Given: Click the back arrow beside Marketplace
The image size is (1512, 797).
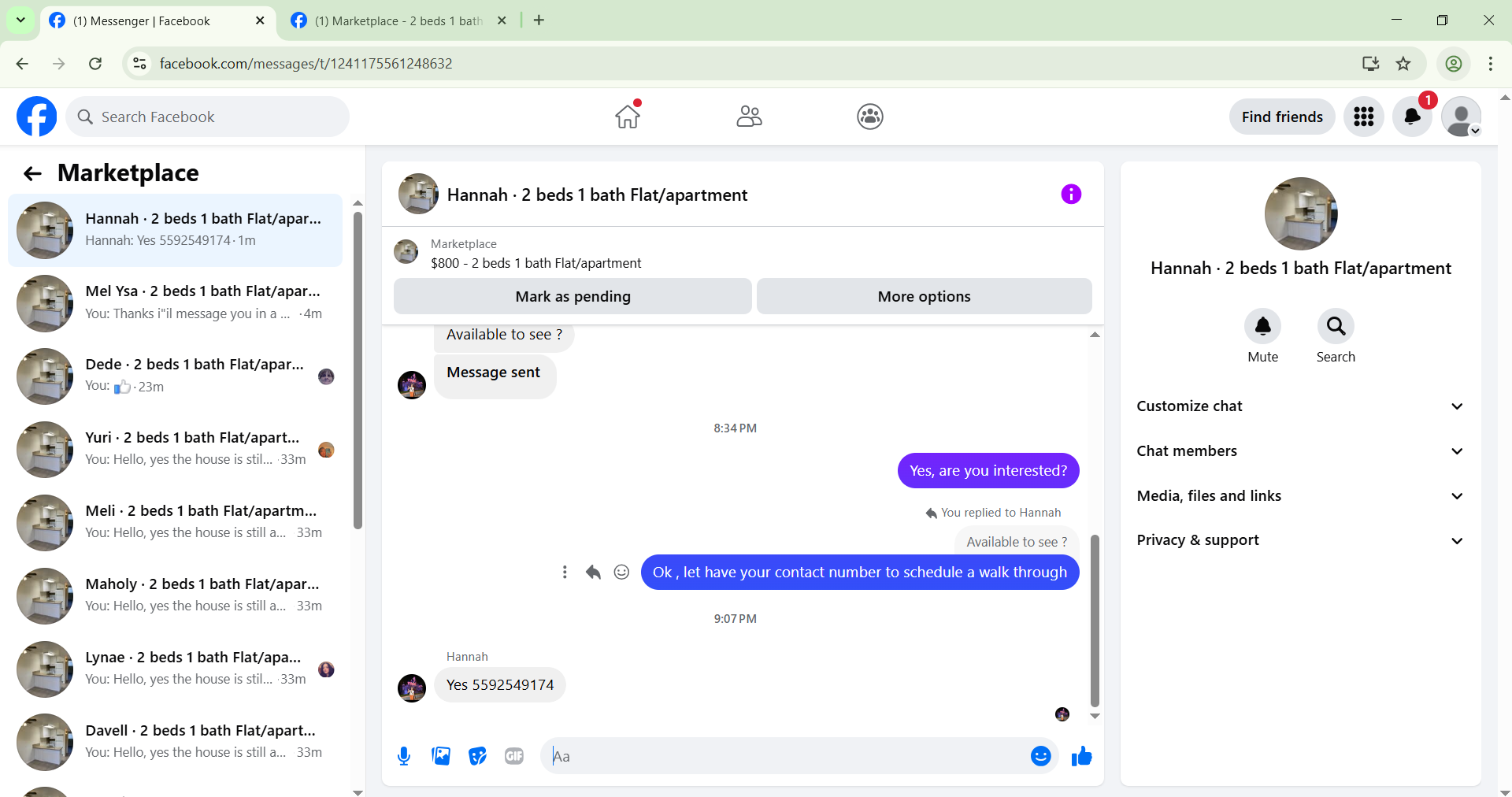Looking at the screenshot, I should click(32, 173).
